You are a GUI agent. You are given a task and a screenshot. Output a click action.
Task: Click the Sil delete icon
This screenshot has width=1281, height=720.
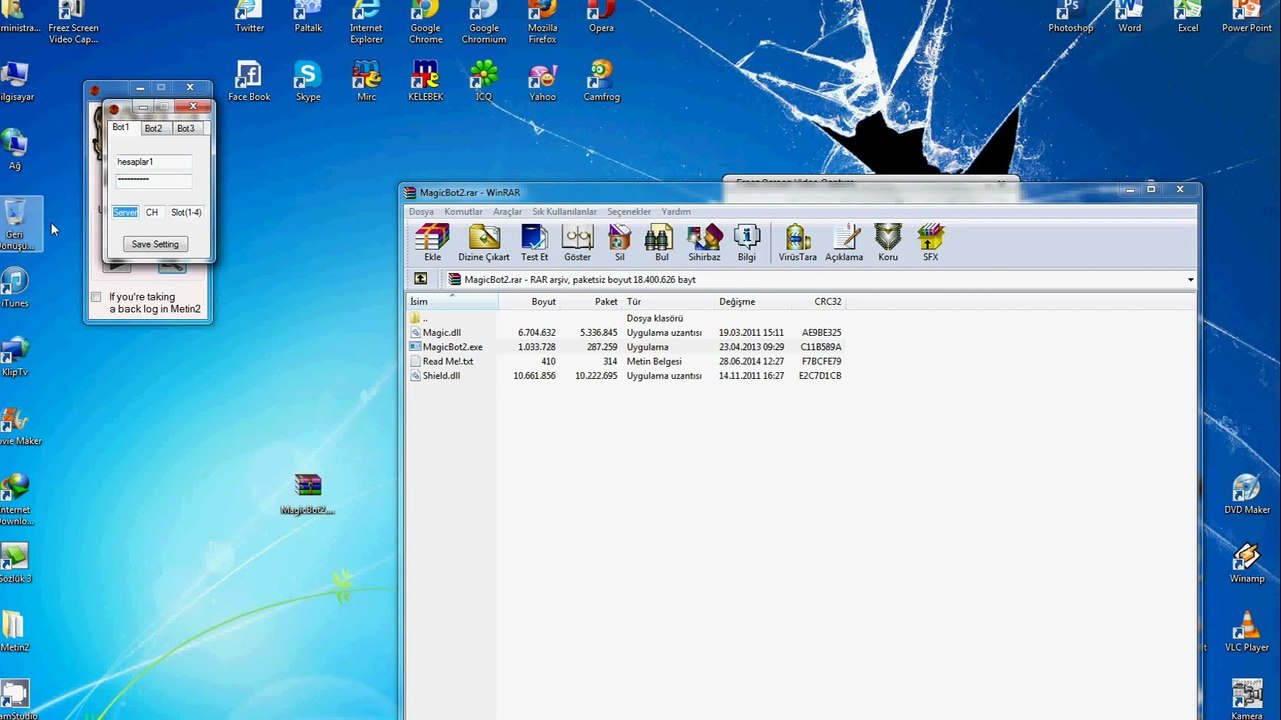[x=620, y=243]
